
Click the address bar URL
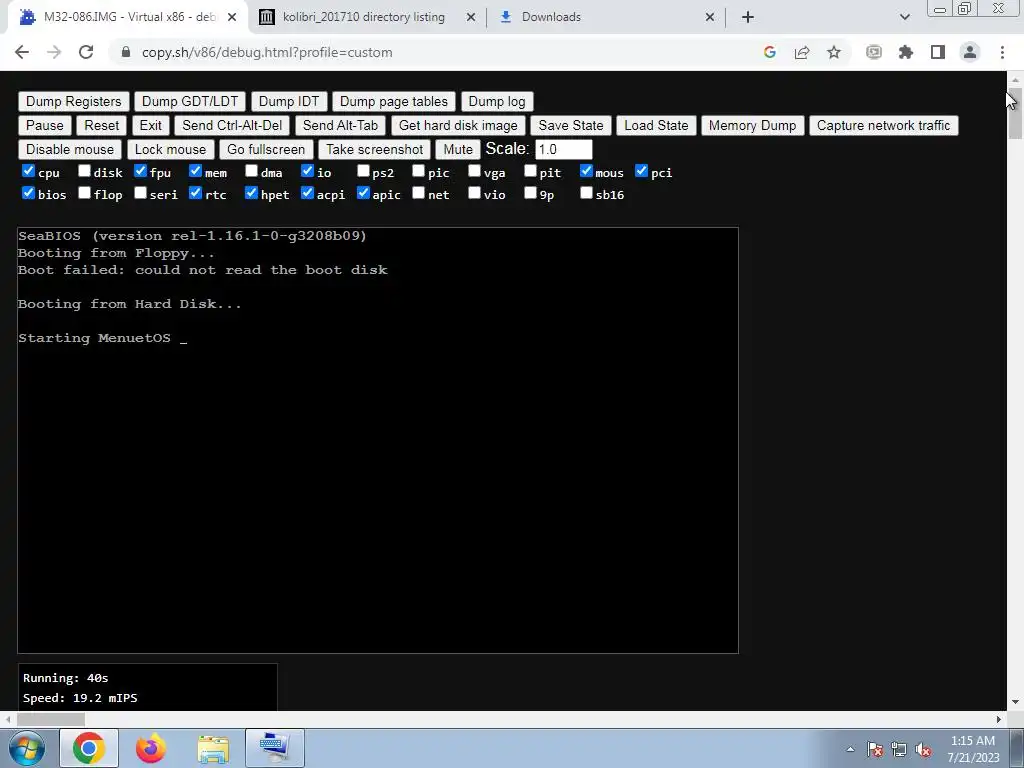(267, 52)
